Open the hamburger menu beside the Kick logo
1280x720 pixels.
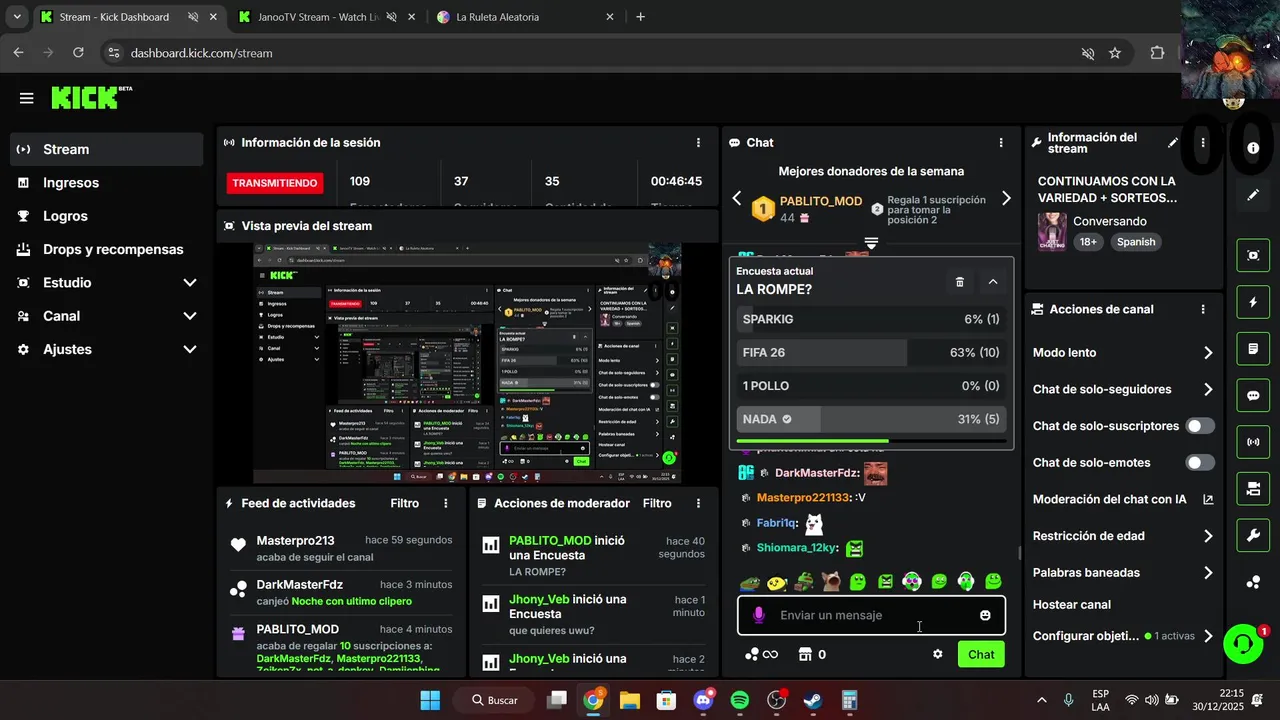pos(26,98)
